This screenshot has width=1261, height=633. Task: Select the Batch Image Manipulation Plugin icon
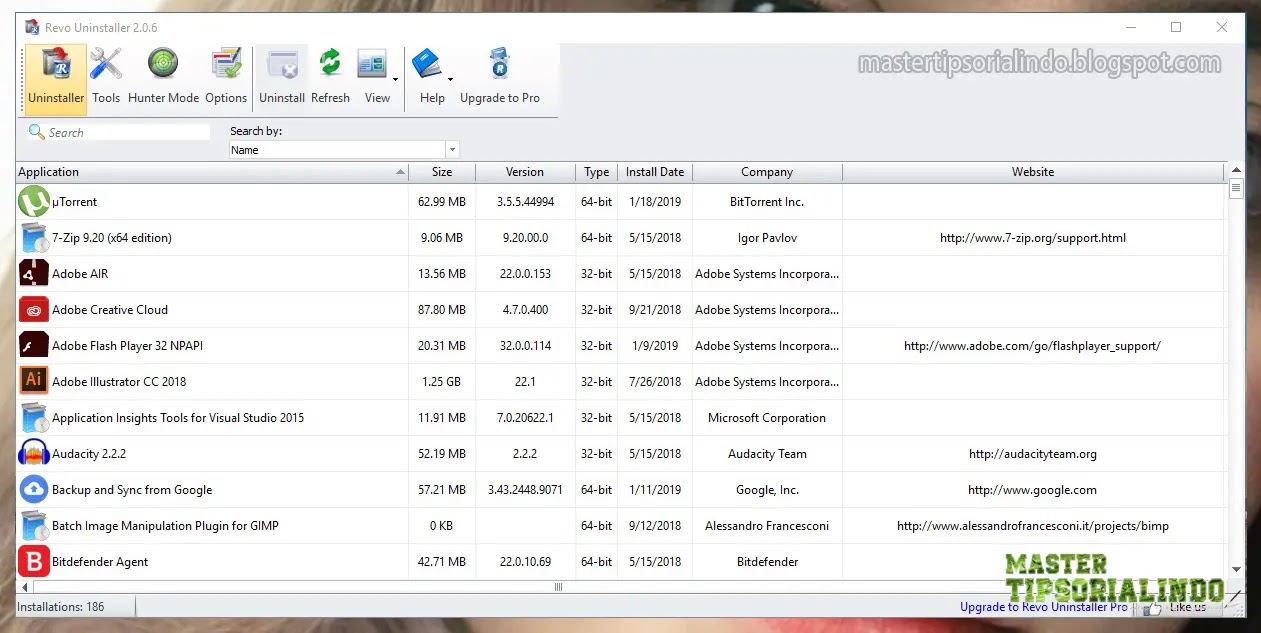click(x=34, y=526)
